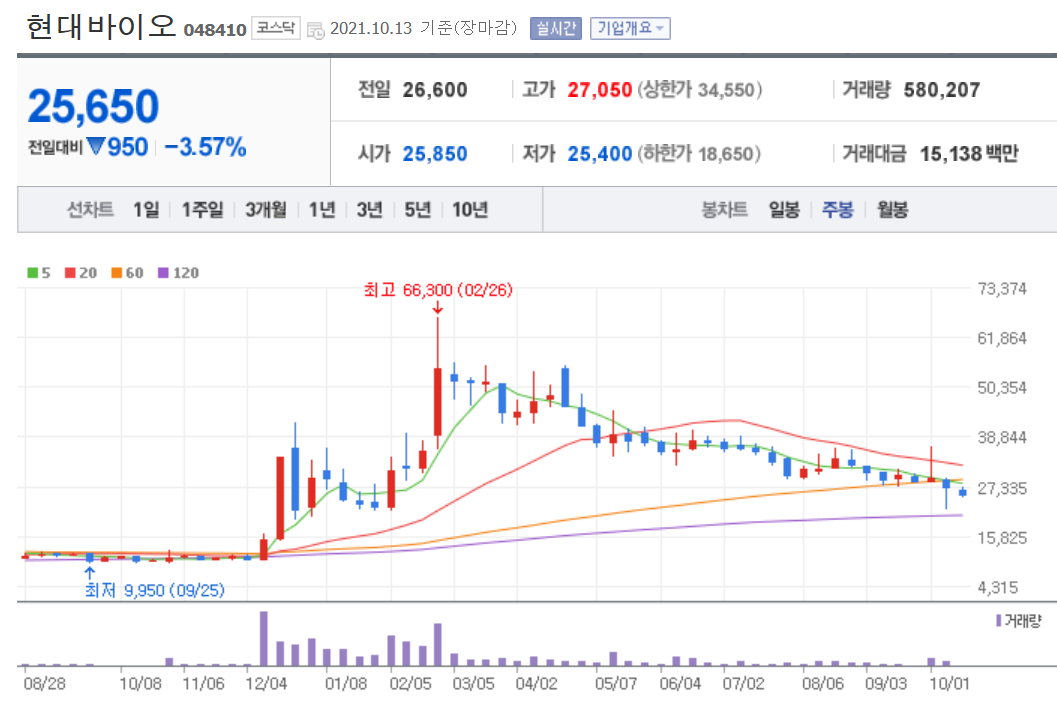
Task: Click the tallest volume bar near 12/04
Action: [x=264, y=639]
